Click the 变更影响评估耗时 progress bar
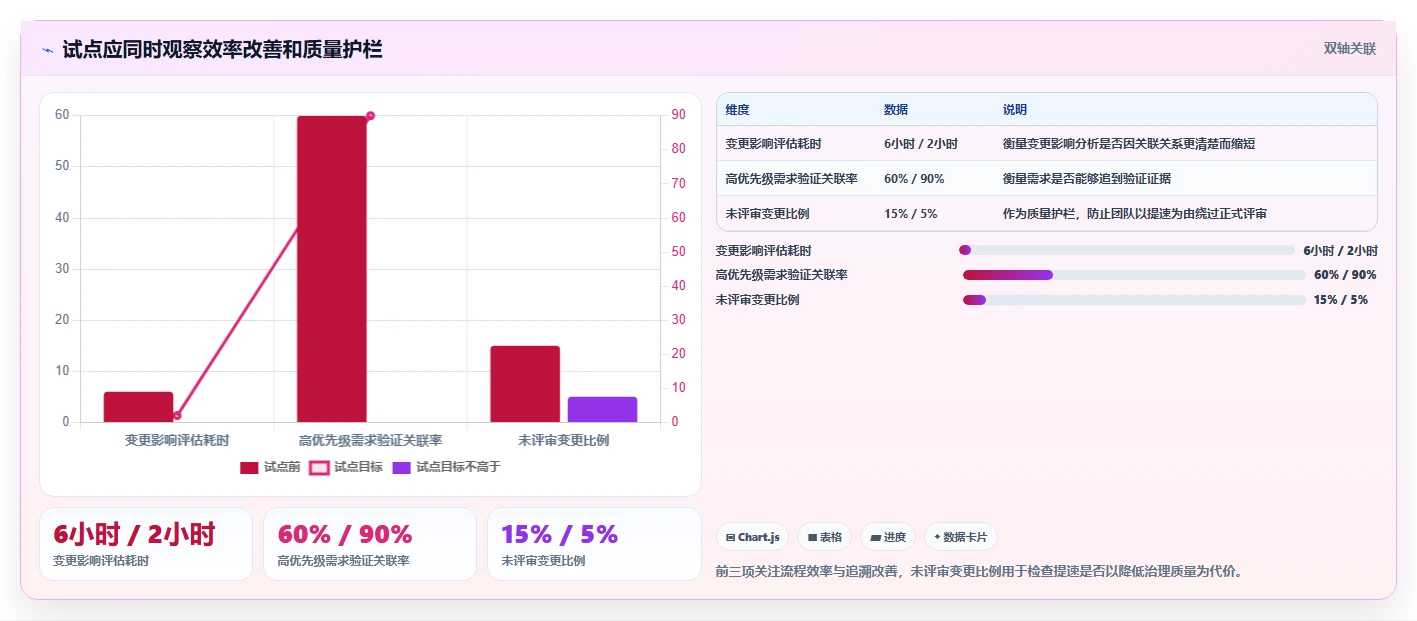1417x621 pixels. 1127,250
